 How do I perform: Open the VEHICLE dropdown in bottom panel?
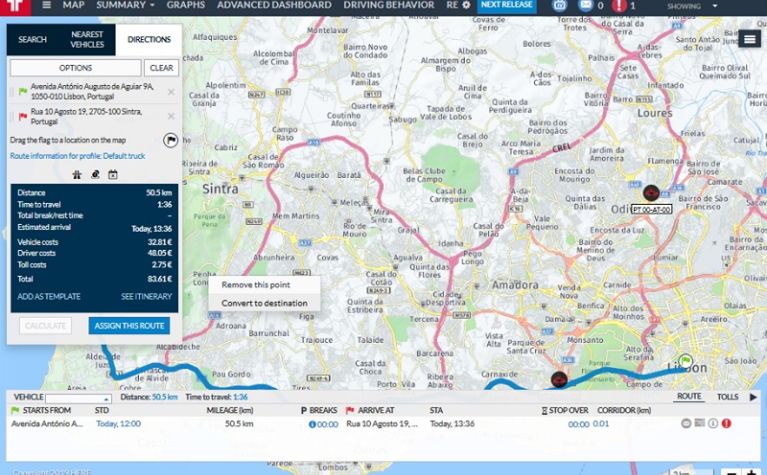point(78,399)
